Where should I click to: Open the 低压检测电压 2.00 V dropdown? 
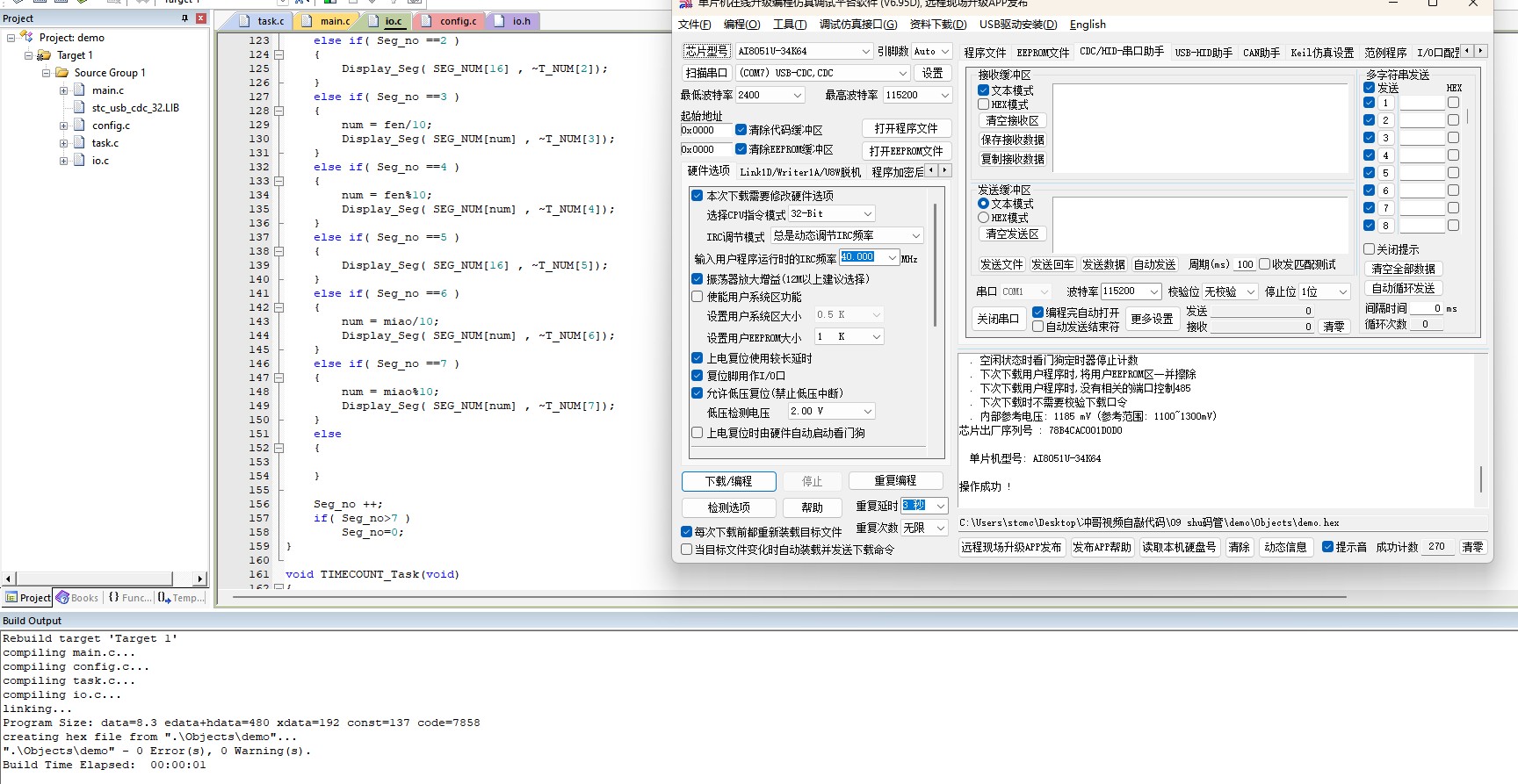831,411
